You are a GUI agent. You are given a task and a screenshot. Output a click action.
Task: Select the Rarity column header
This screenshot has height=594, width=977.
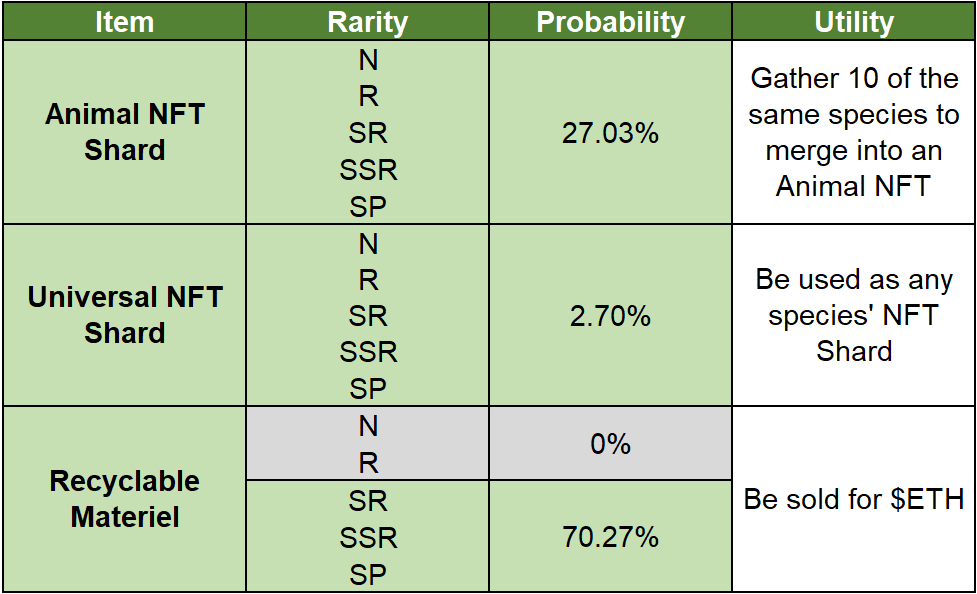click(368, 22)
